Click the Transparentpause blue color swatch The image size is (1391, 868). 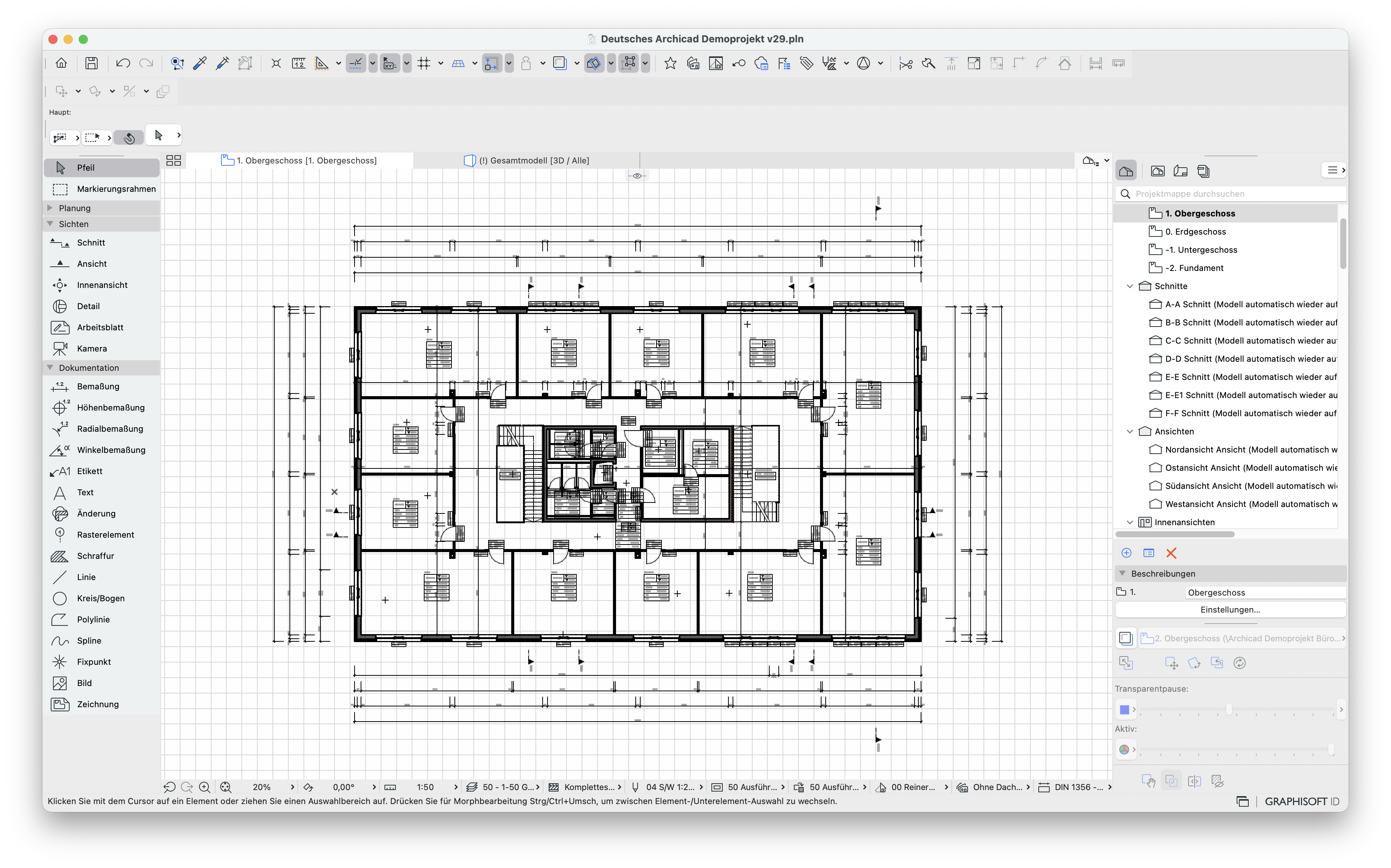pos(1124,709)
